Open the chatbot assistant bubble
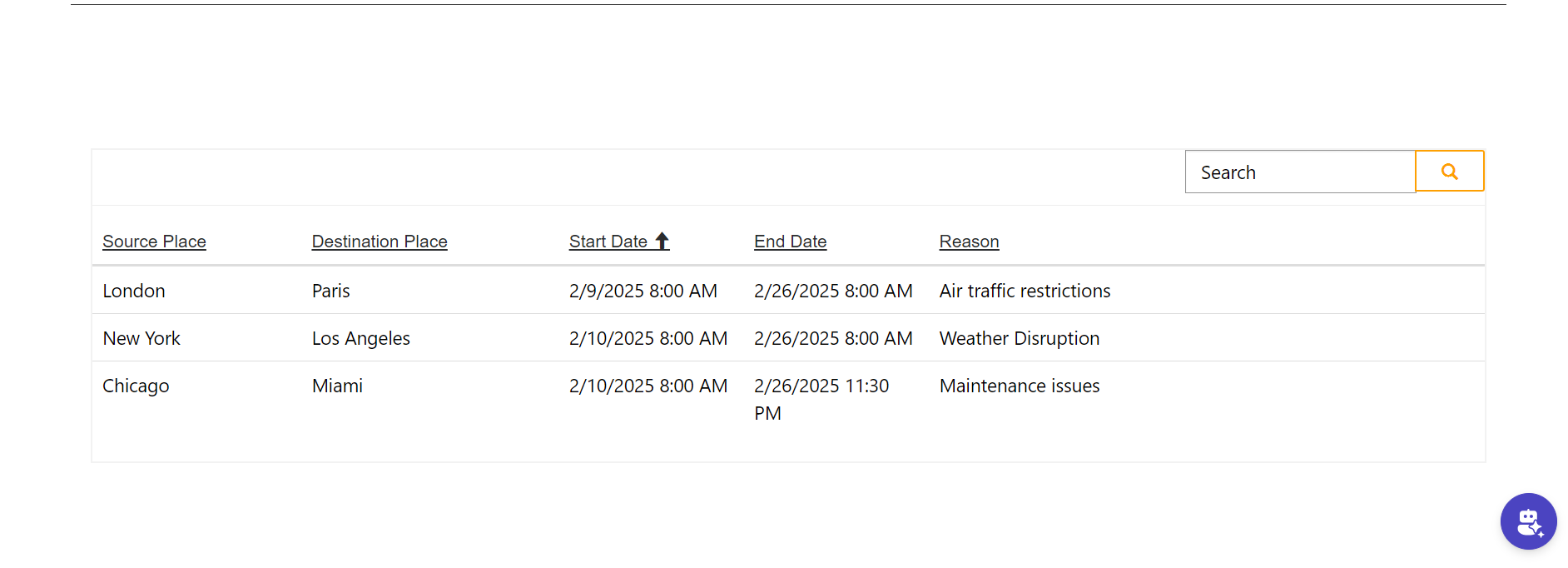 [1528, 521]
